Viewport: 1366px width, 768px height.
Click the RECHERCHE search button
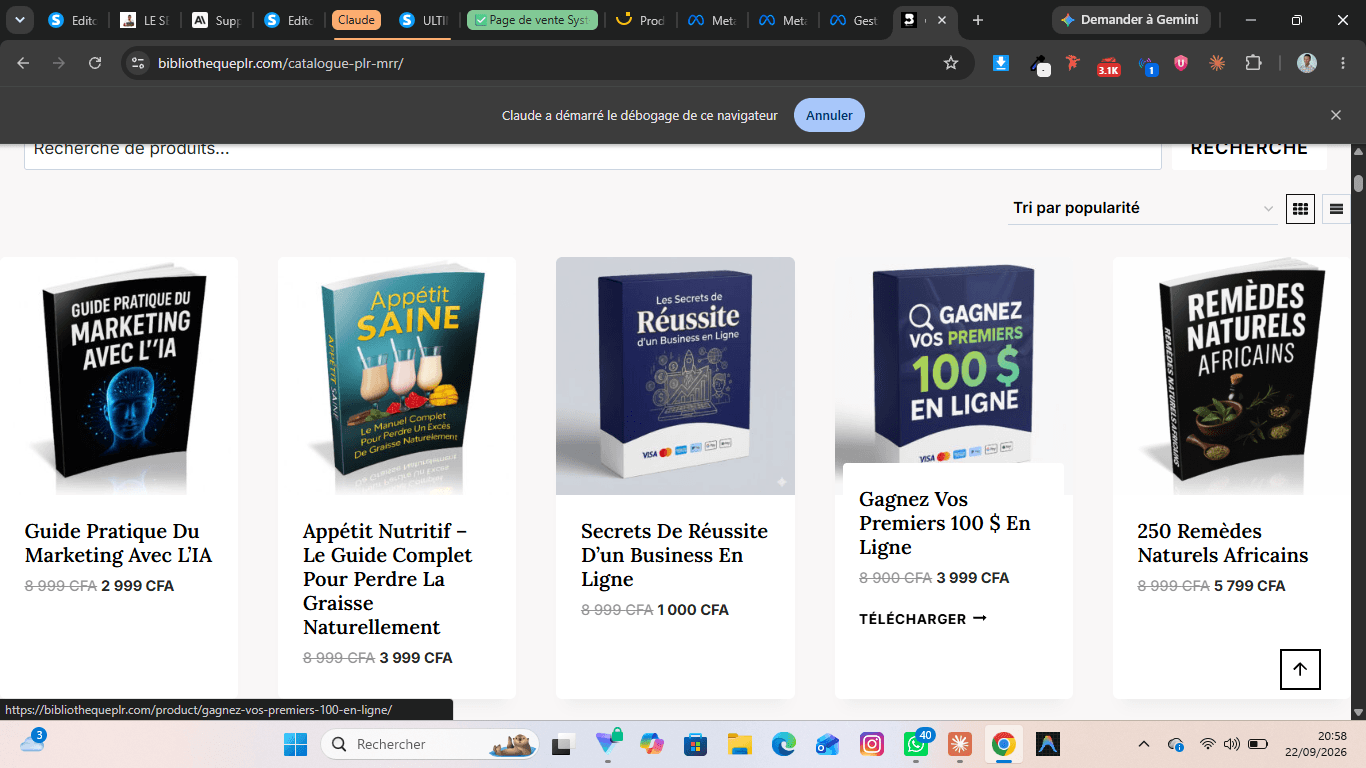[x=1249, y=148]
